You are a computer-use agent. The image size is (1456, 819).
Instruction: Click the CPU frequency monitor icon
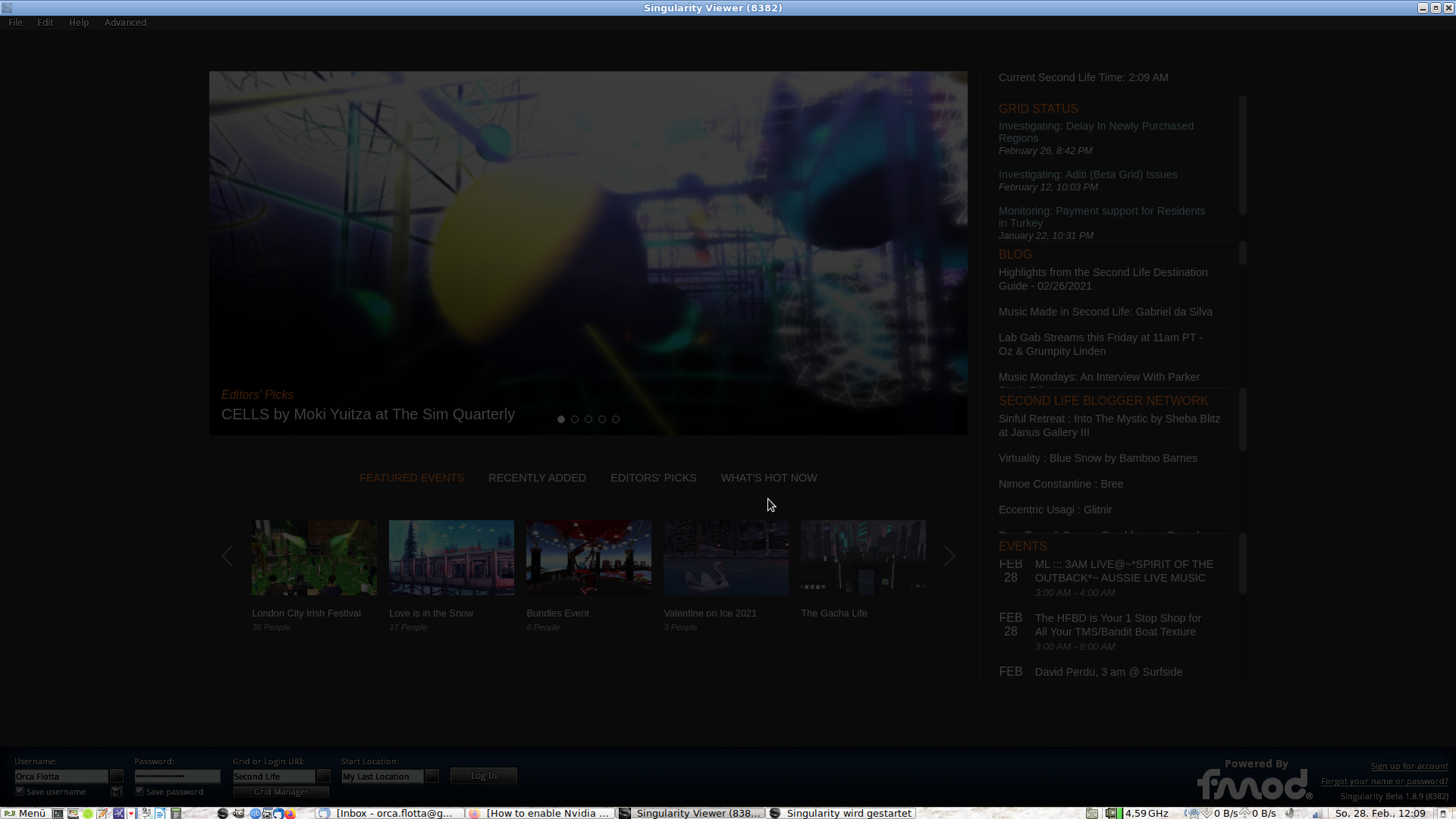coord(1112,813)
